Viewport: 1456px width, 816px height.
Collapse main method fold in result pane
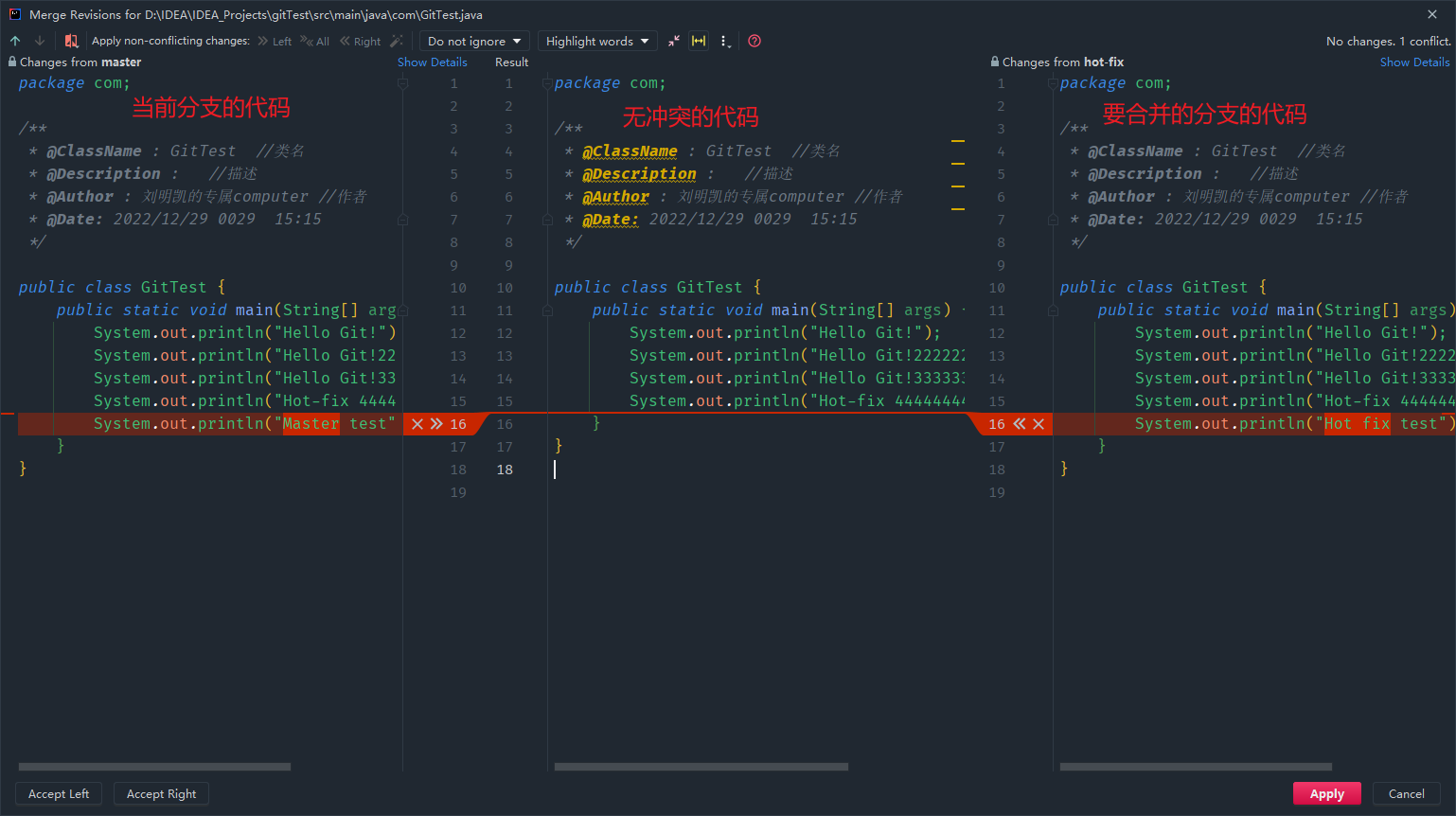click(547, 310)
